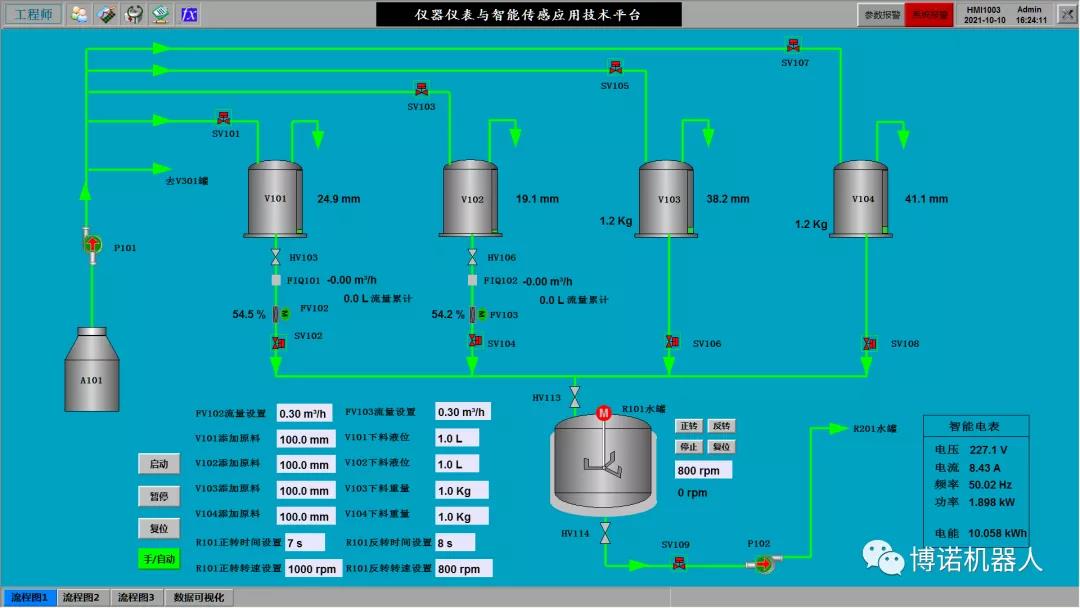
Task: Click the R101 mixer motor M icon
Action: pos(603,413)
